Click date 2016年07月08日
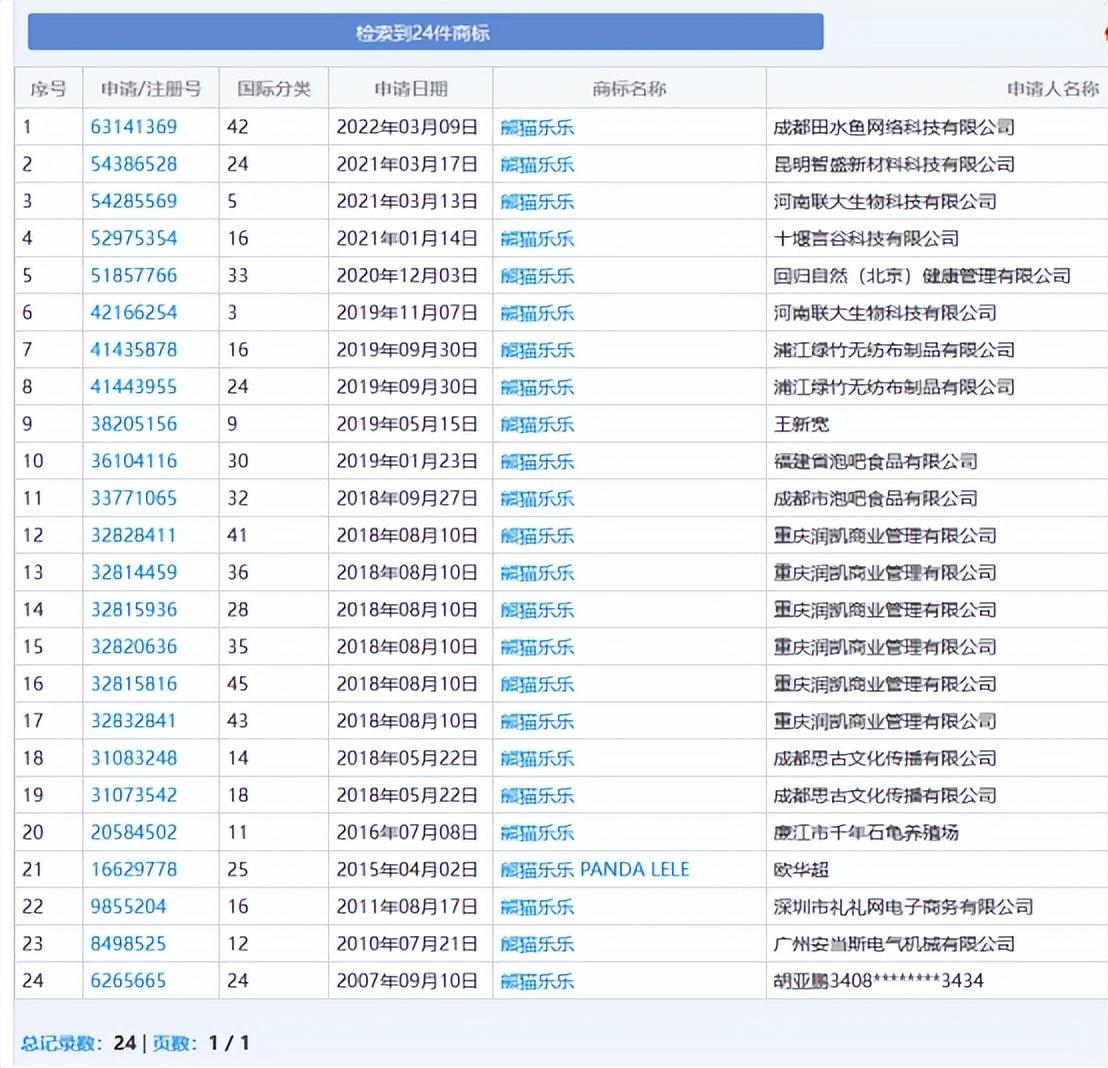Image resolution: width=1108 pixels, height=1068 pixels. coord(407,832)
